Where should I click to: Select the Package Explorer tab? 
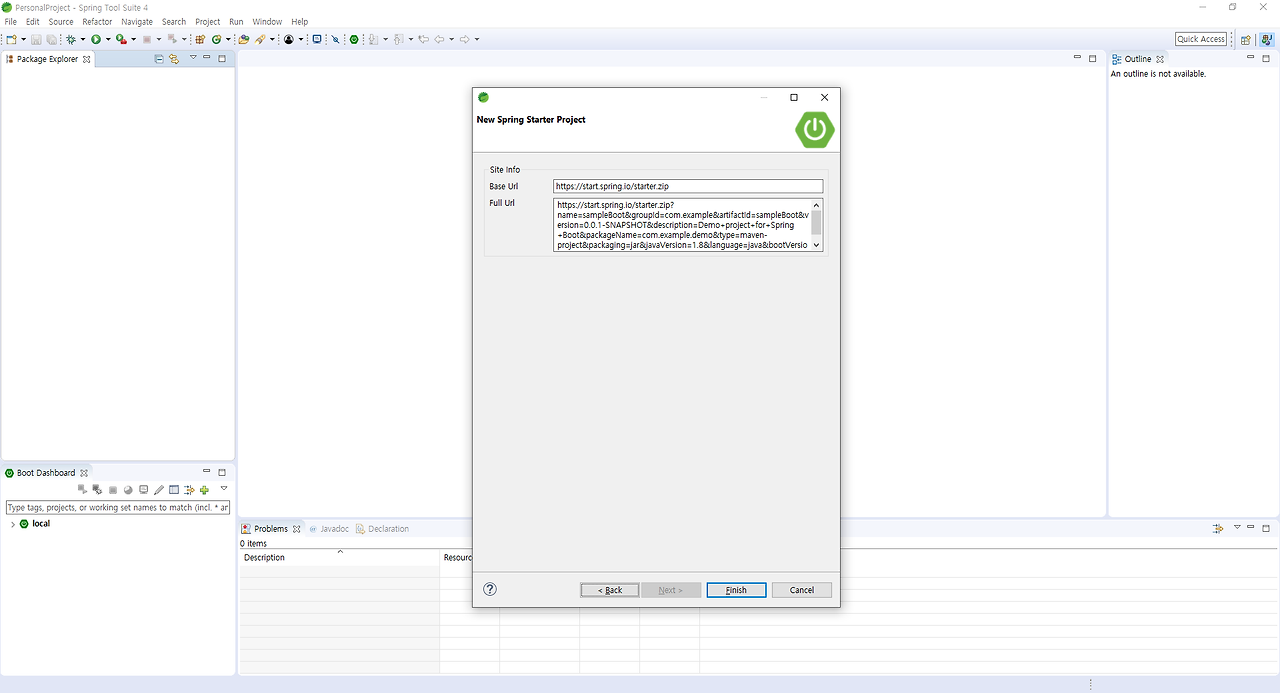point(48,59)
